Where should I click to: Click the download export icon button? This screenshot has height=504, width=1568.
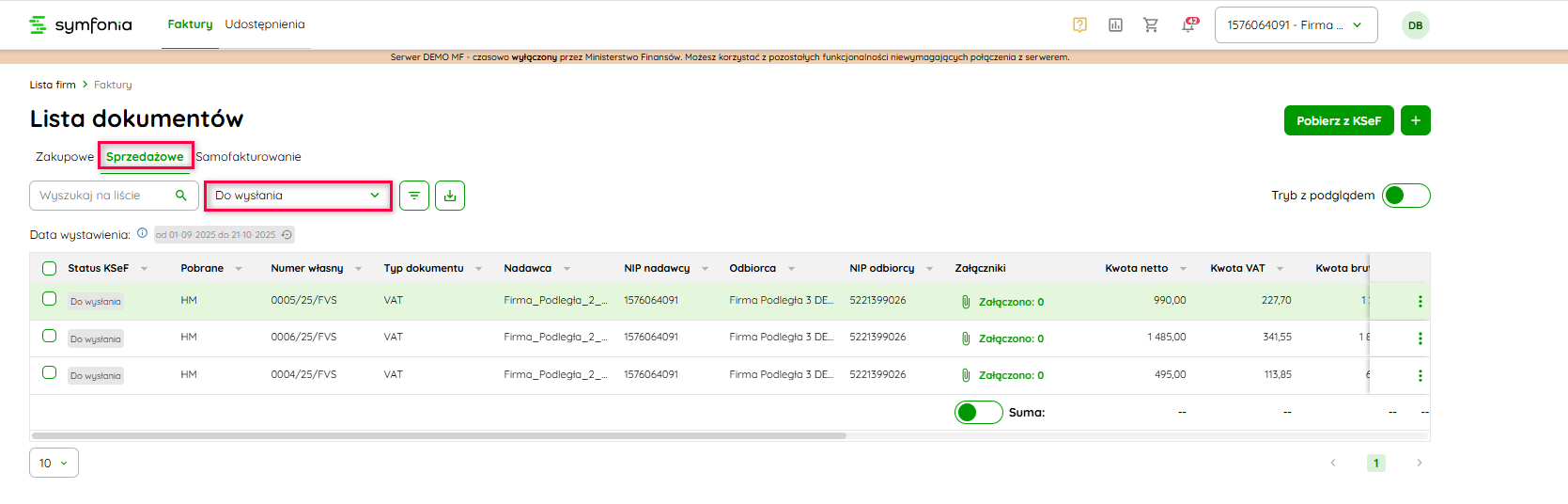click(450, 196)
